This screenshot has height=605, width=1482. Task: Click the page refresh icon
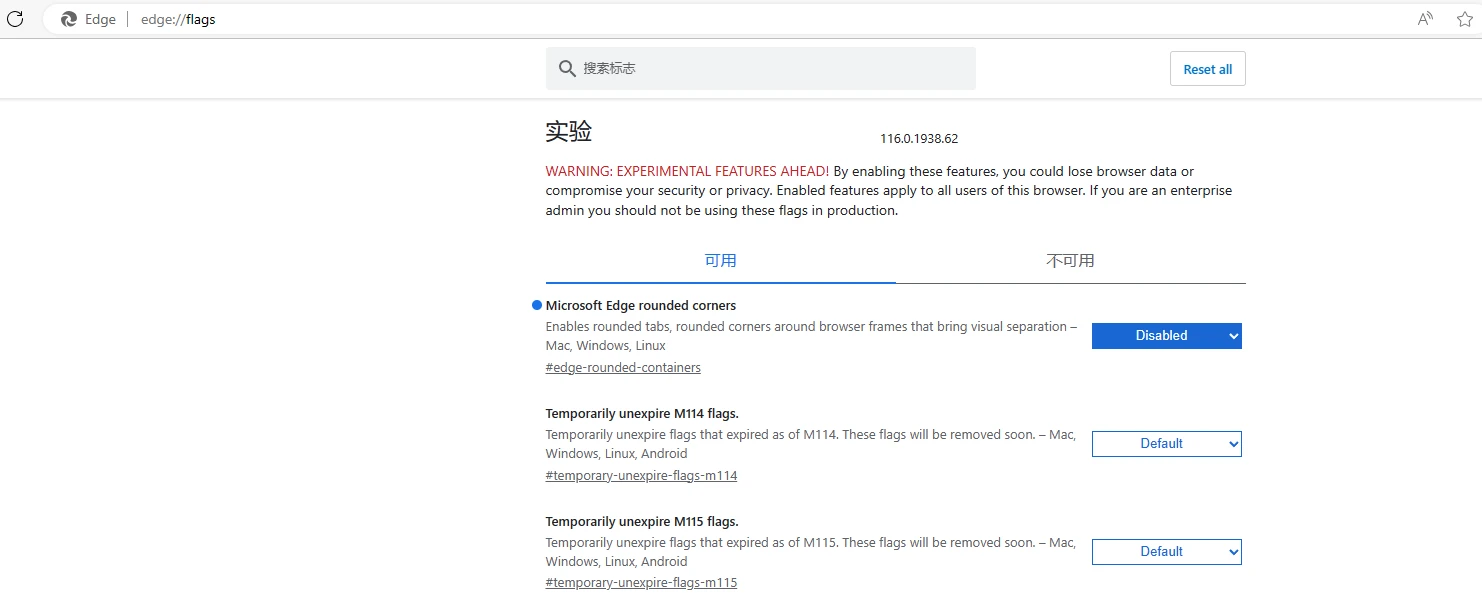[15, 19]
